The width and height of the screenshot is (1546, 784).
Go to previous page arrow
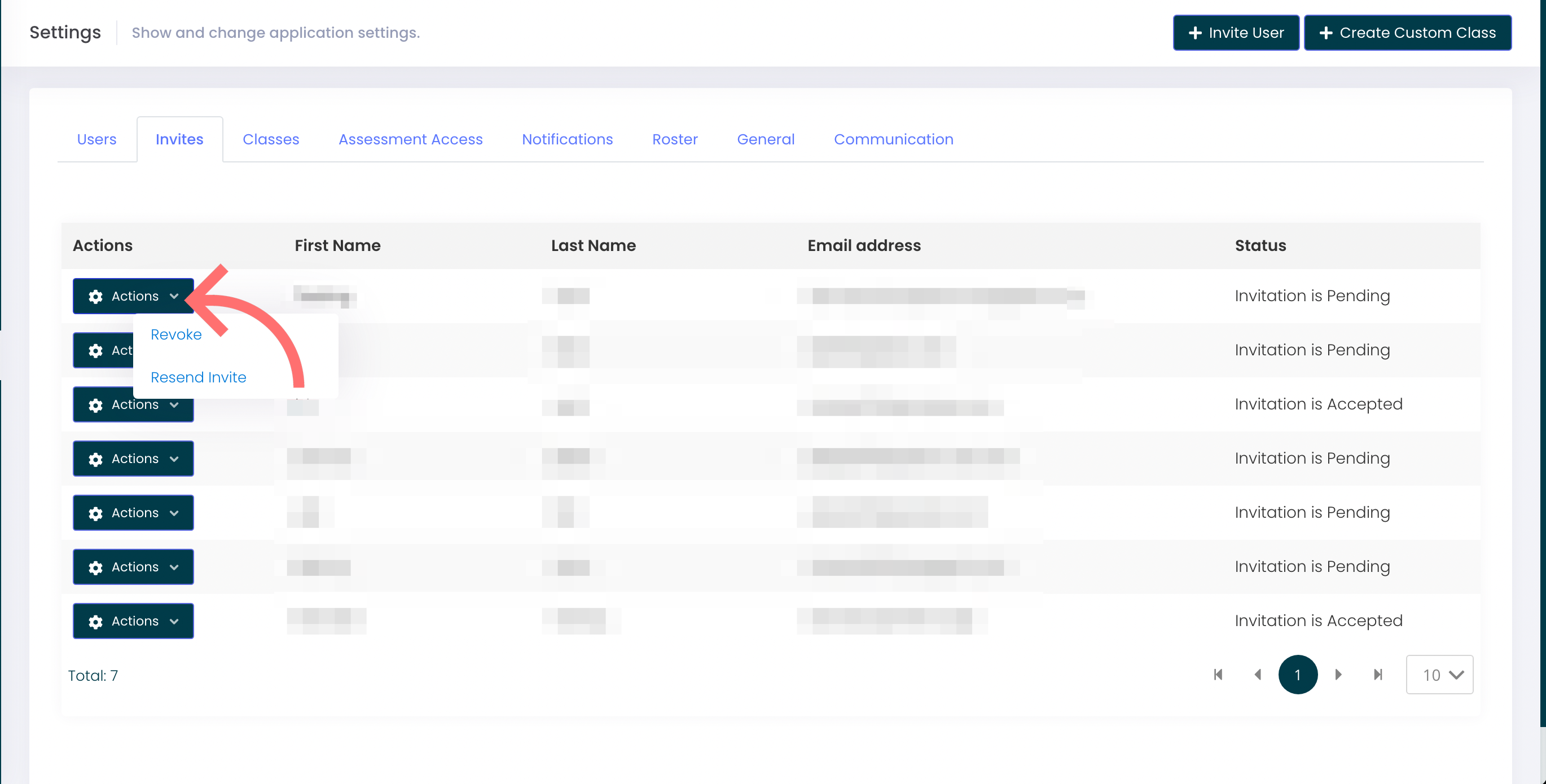coord(1258,674)
